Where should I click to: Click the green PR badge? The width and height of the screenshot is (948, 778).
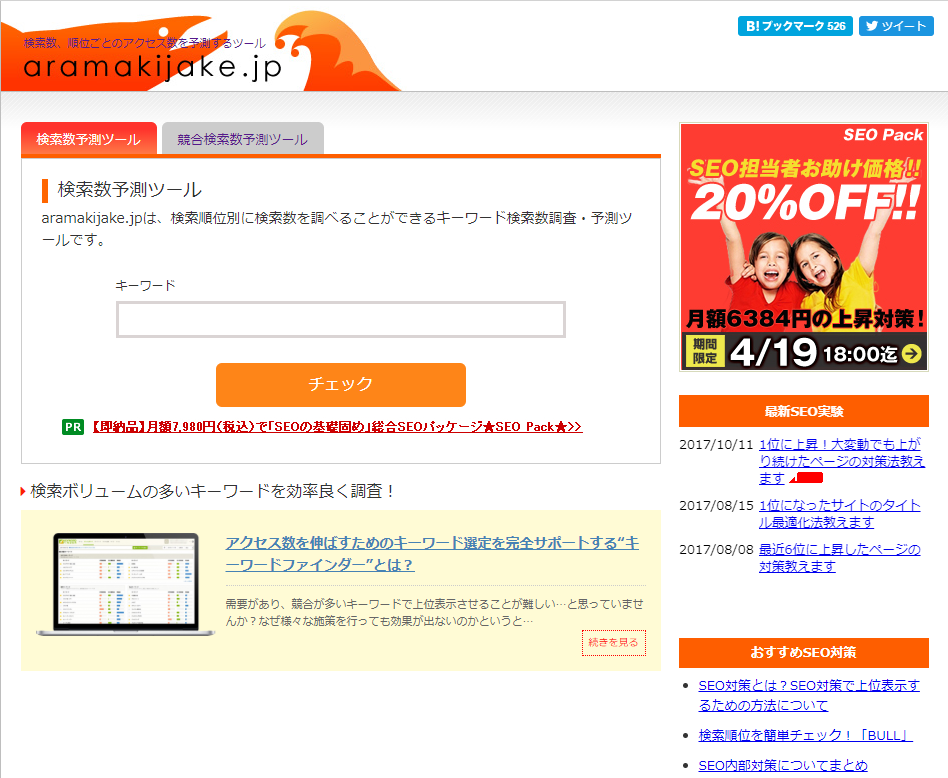(x=71, y=427)
